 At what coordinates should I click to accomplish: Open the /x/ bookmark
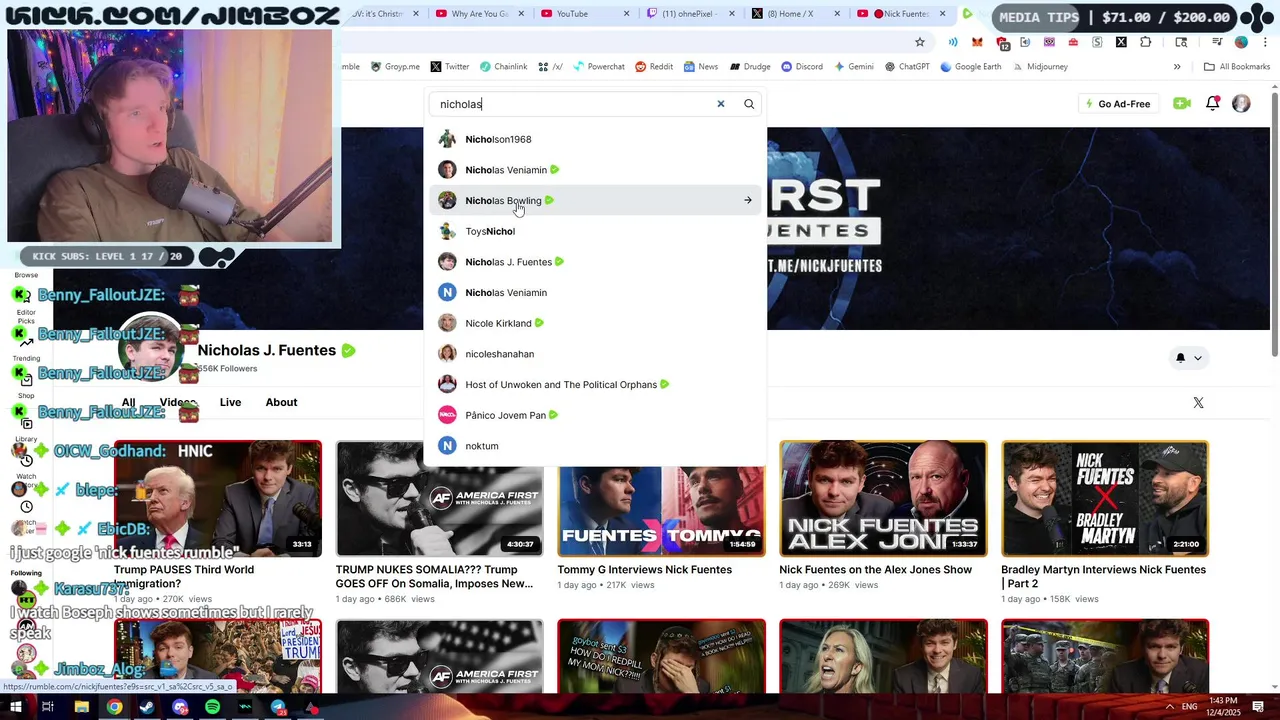[550, 67]
